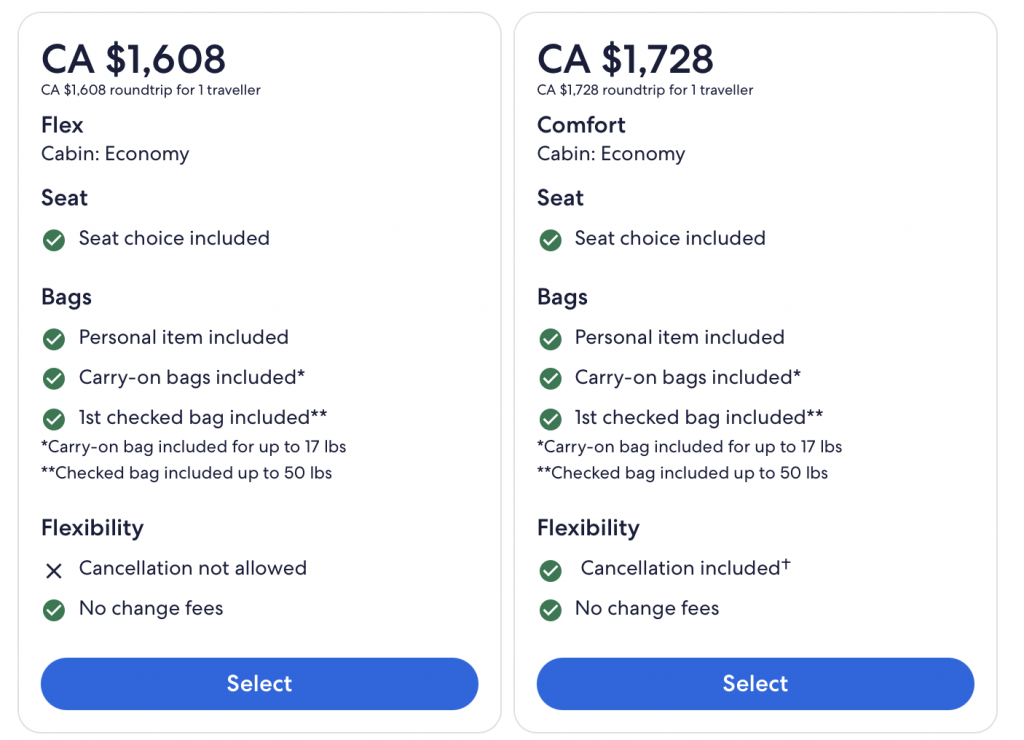The image size is (1024, 740).
Task: Click the Flex 1st checked bag checkmark
Action: pos(54,419)
